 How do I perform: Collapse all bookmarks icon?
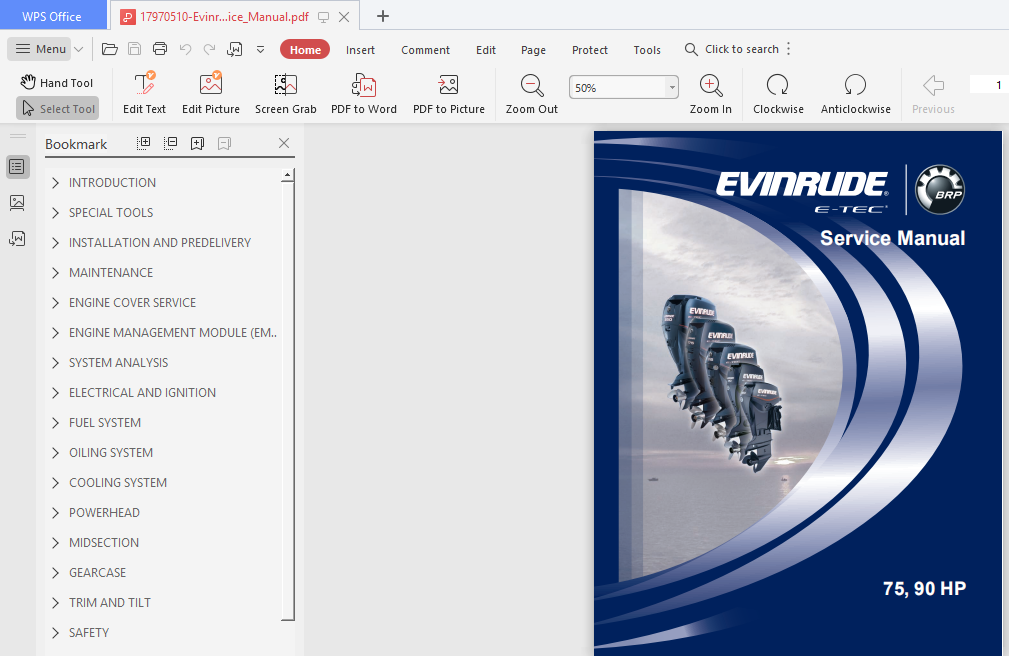click(x=171, y=143)
